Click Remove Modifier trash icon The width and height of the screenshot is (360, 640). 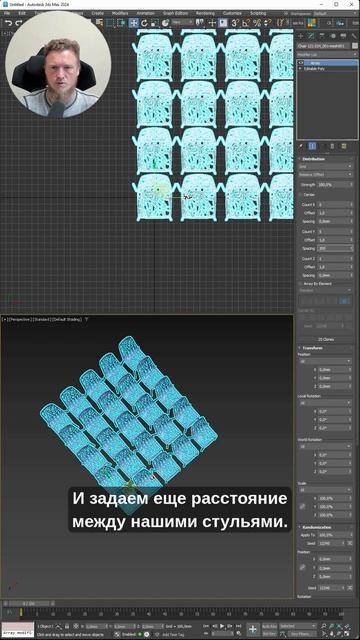point(333,146)
